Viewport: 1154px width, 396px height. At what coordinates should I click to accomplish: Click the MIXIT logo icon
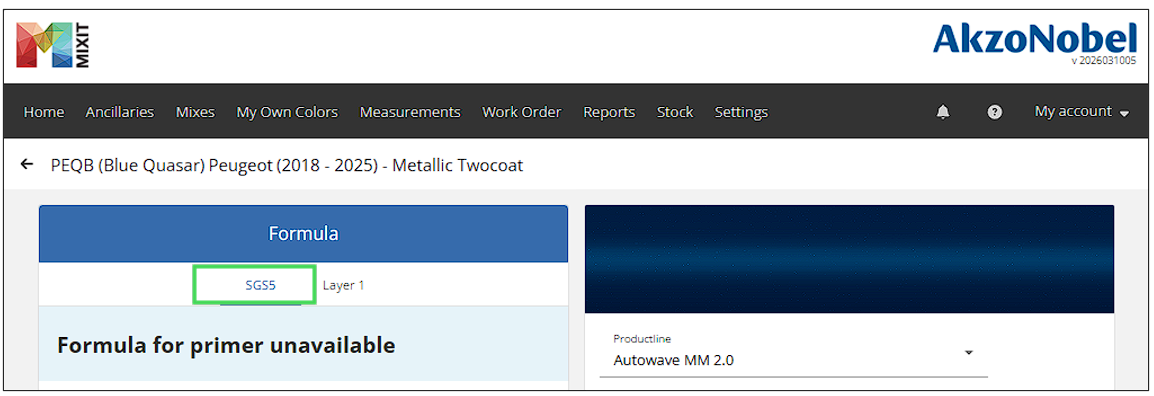point(53,45)
